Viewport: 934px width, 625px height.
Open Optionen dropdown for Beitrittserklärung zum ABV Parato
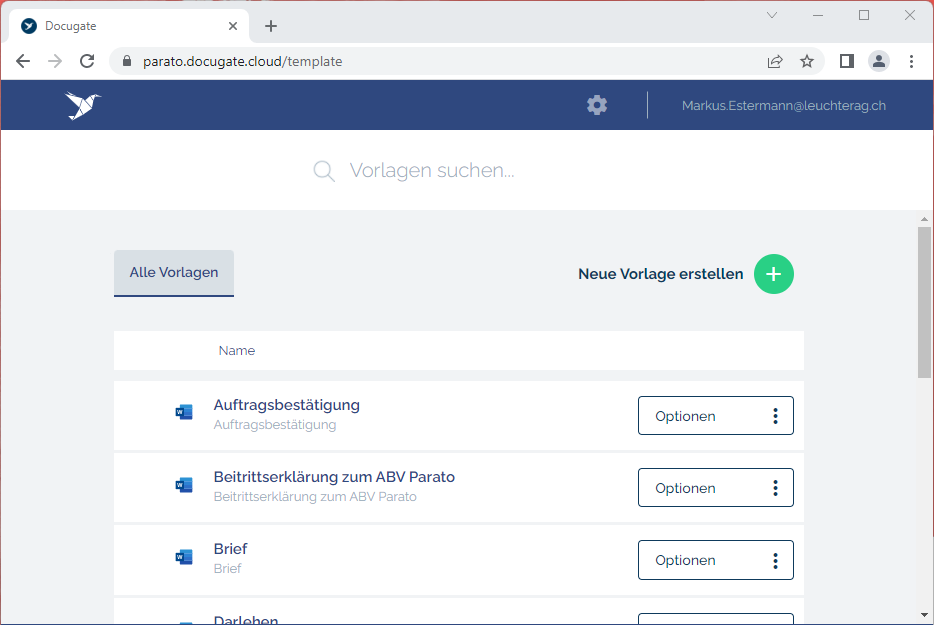(x=715, y=488)
